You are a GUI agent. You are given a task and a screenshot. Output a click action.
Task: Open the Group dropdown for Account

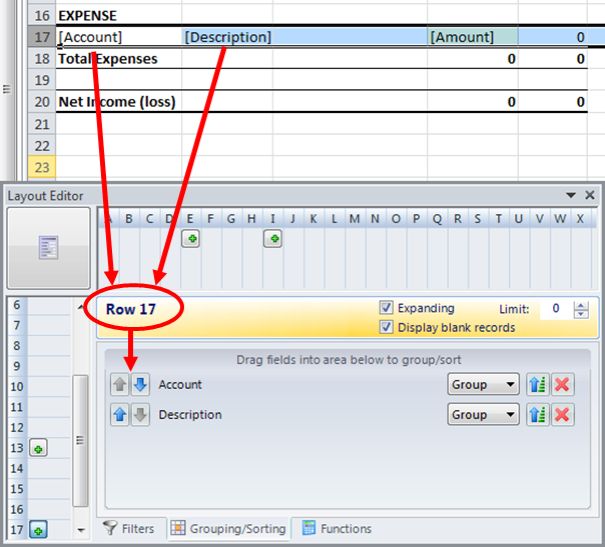point(483,384)
